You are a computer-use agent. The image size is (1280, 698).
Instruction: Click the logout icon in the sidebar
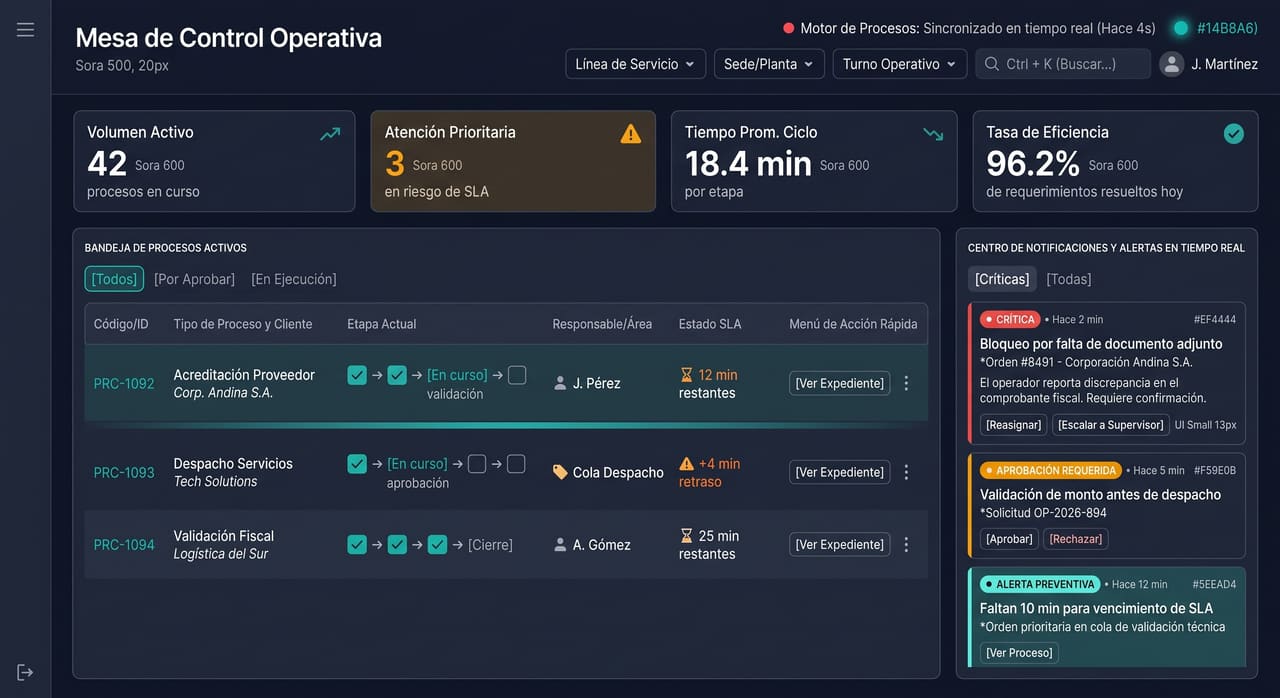25,672
